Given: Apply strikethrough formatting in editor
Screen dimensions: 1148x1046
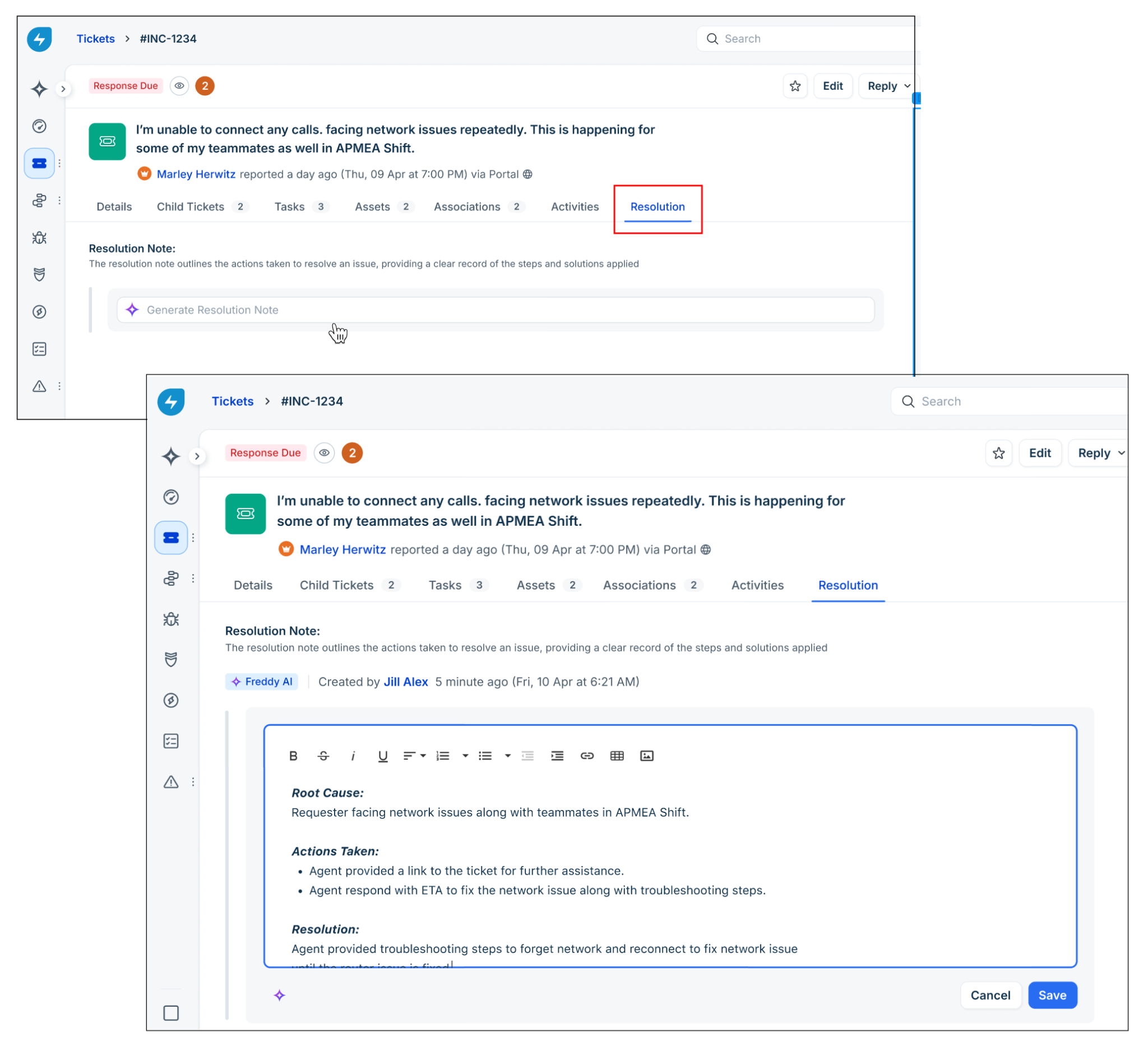Looking at the screenshot, I should tap(323, 756).
